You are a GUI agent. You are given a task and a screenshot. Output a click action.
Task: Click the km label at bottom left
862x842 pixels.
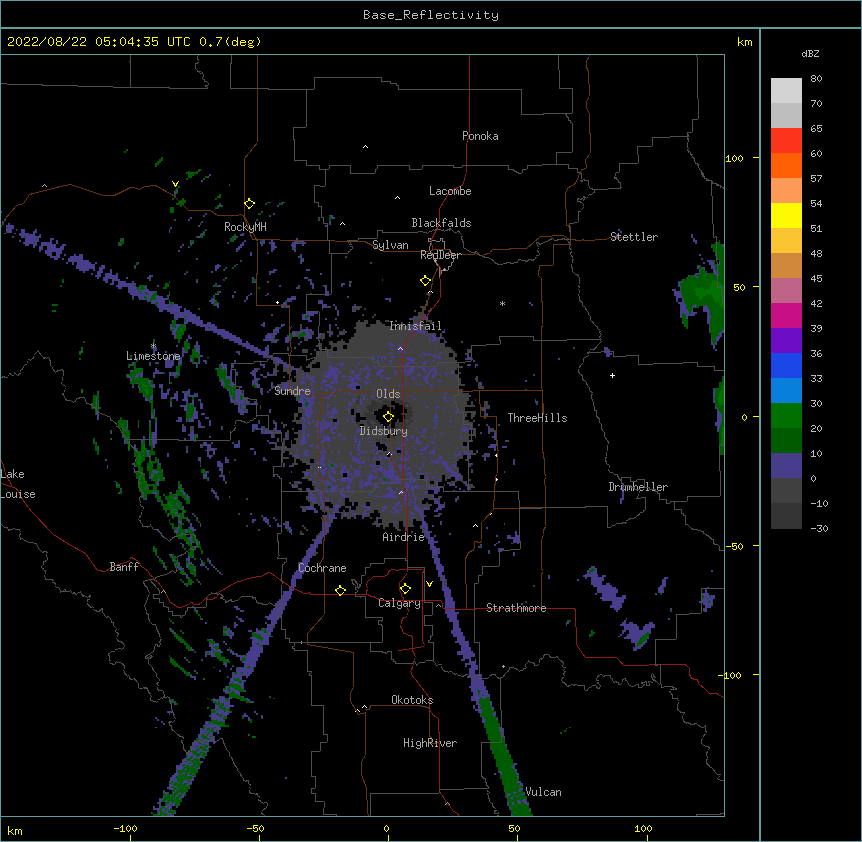15,831
